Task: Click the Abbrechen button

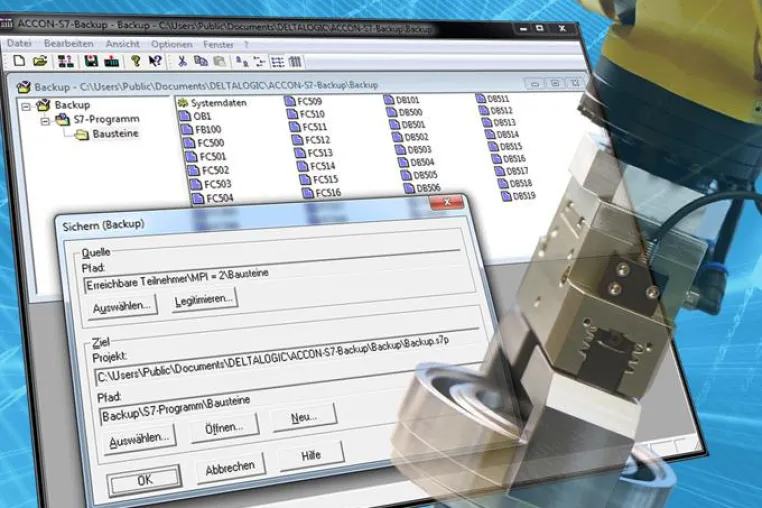Action: tap(230, 468)
